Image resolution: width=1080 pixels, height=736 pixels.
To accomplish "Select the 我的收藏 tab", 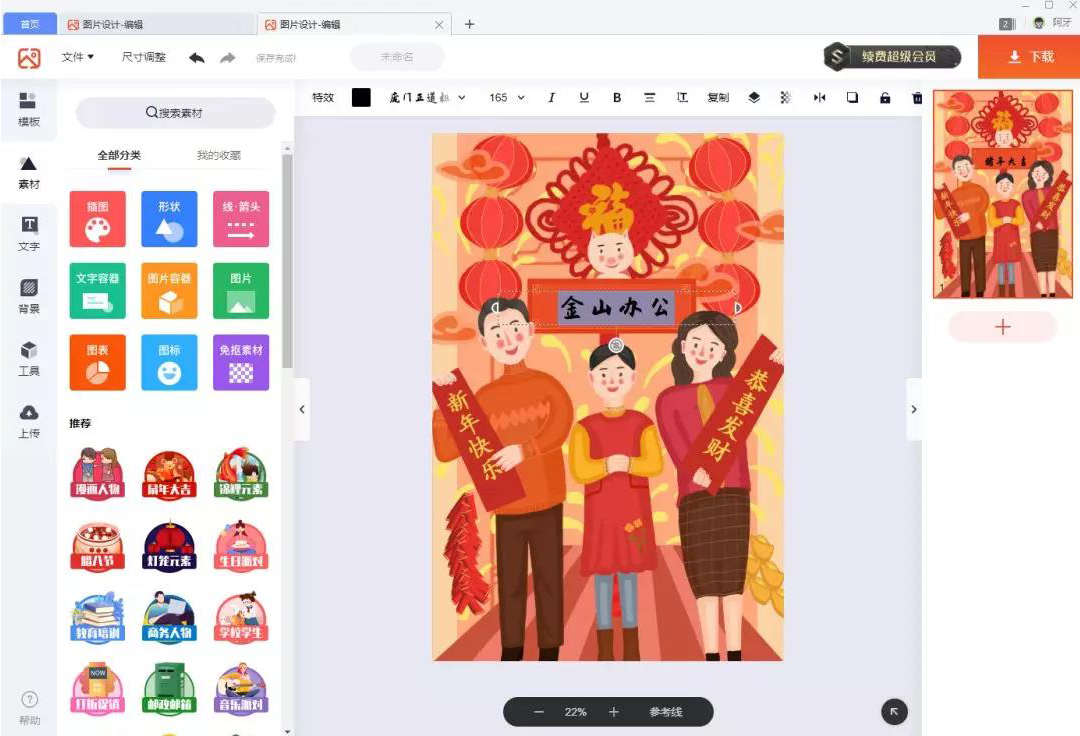I will click(x=218, y=156).
